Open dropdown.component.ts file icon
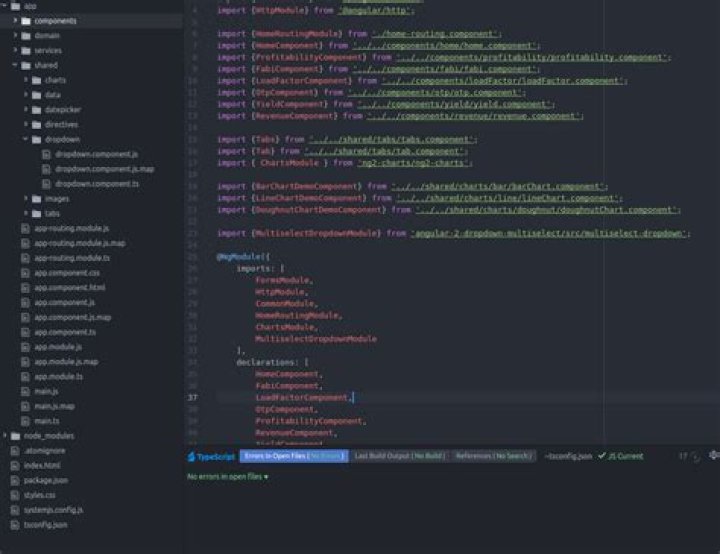The image size is (720, 554). click(x=46, y=184)
